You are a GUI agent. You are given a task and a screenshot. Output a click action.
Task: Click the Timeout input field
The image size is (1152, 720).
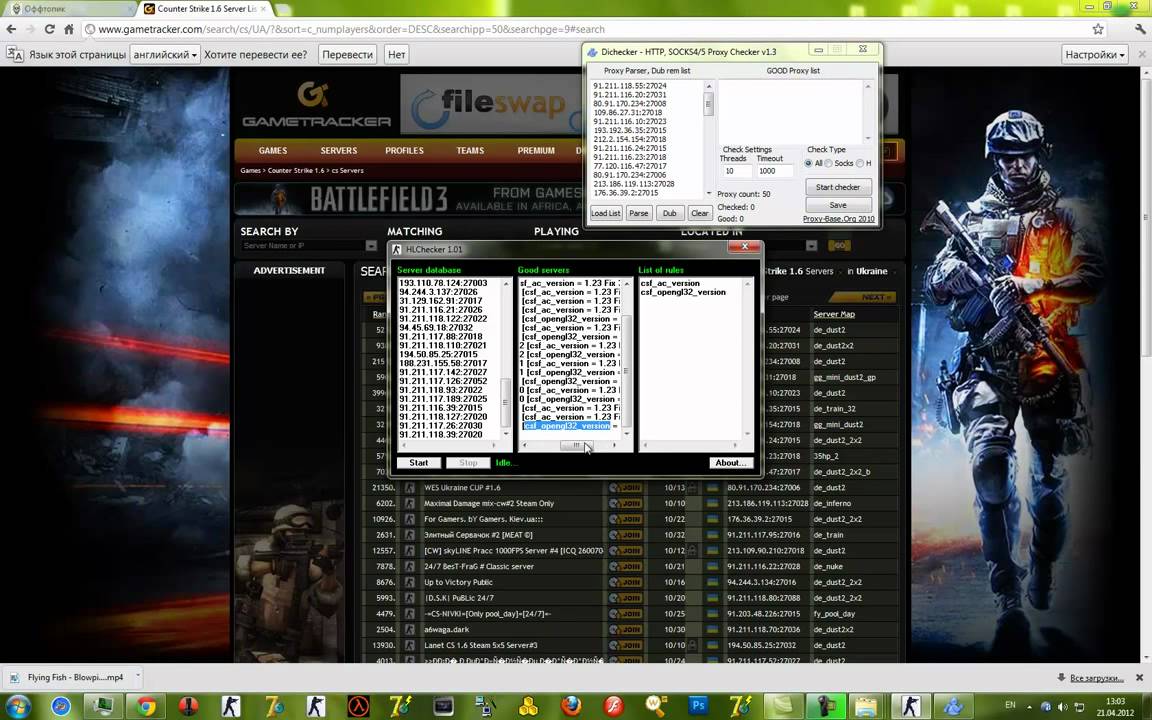coord(775,171)
